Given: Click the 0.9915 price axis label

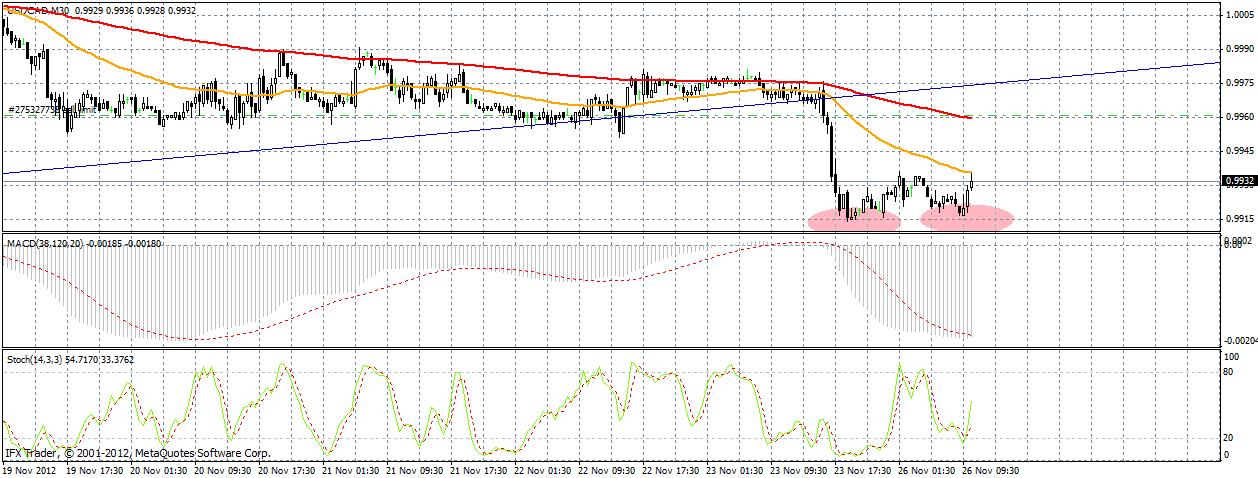Looking at the screenshot, I should click(1238, 219).
